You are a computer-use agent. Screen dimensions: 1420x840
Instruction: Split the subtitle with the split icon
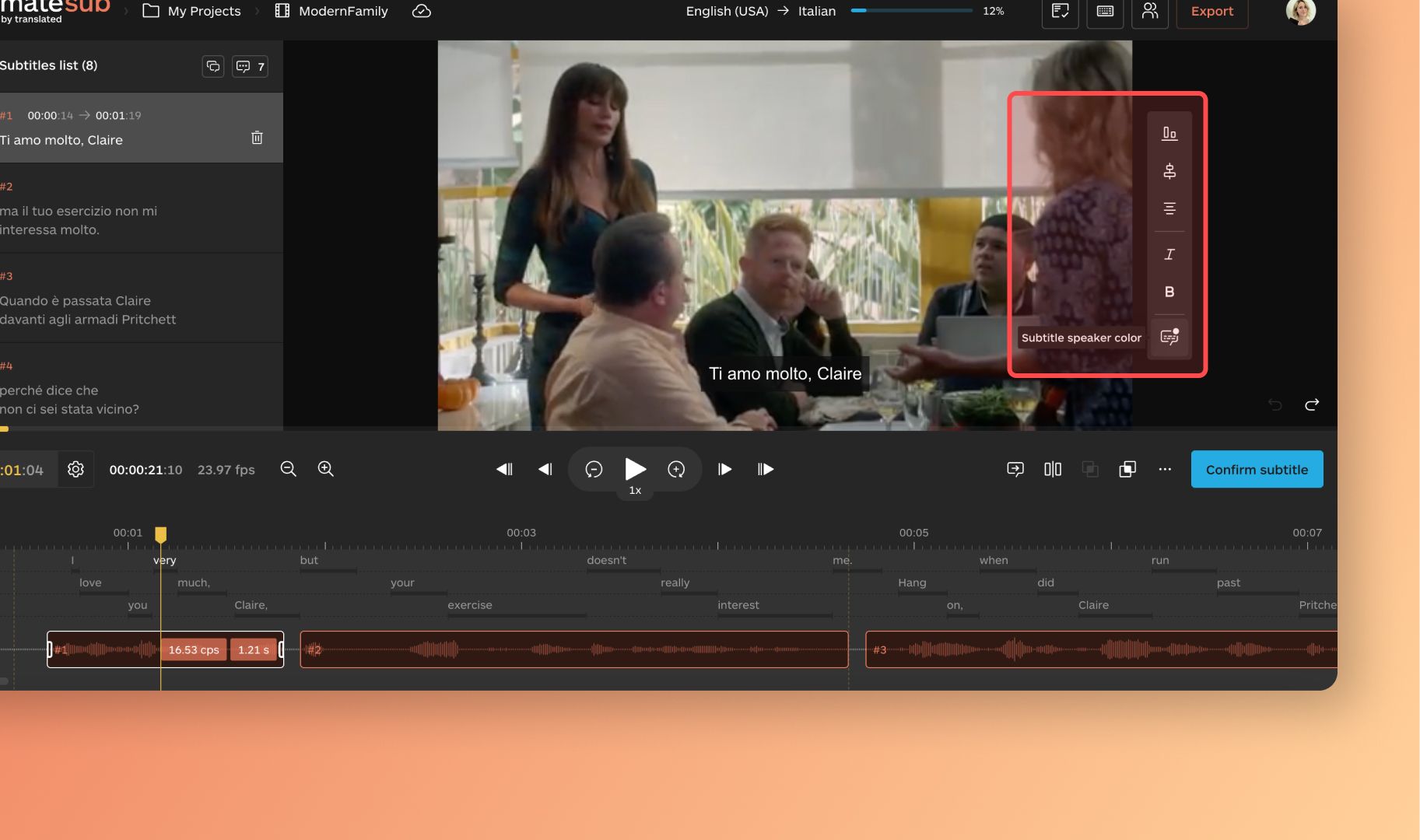pyautogui.click(x=1053, y=469)
